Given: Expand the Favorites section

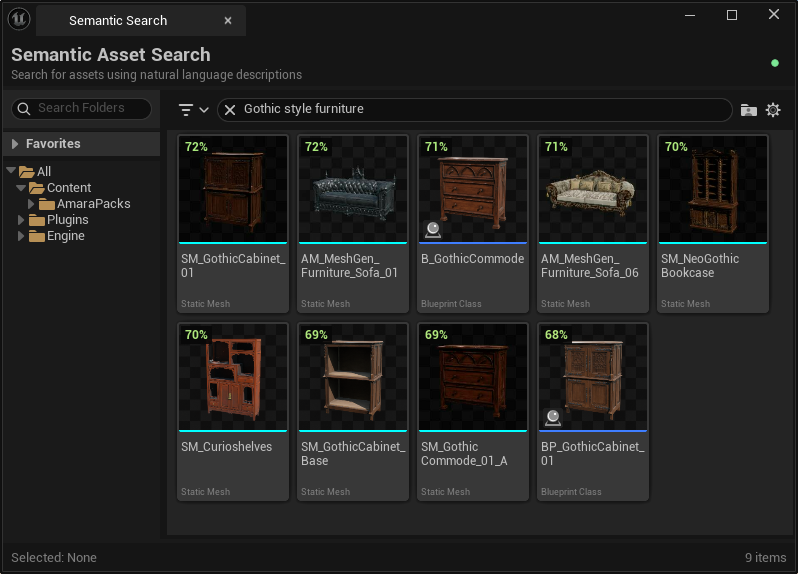Looking at the screenshot, I should click(x=15, y=144).
